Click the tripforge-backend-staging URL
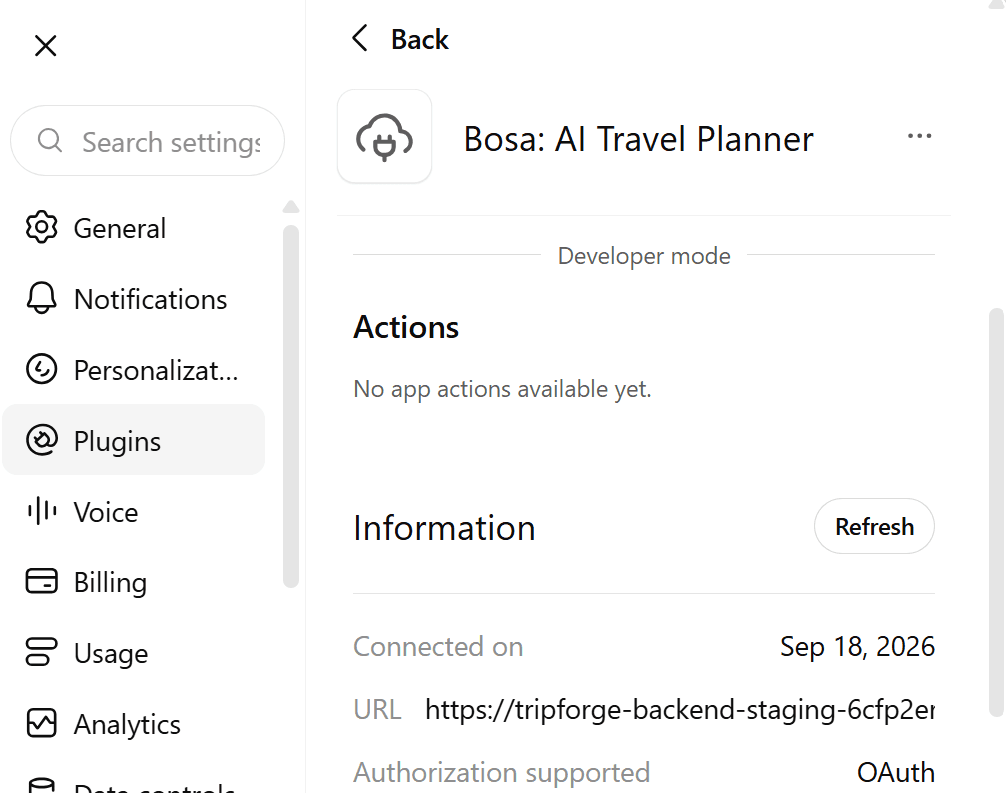Viewport: 1006px width, 793px height. click(x=679, y=710)
